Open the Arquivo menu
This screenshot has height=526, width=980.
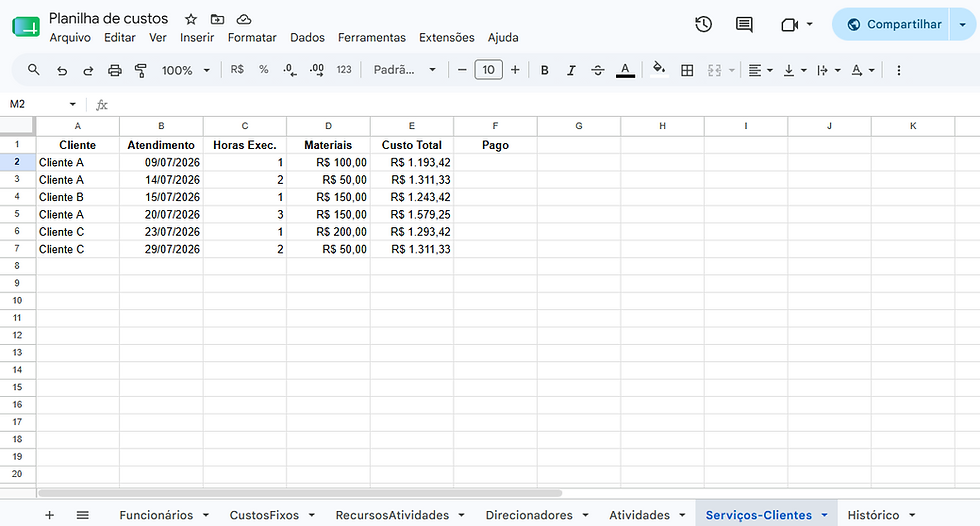pyautogui.click(x=70, y=37)
